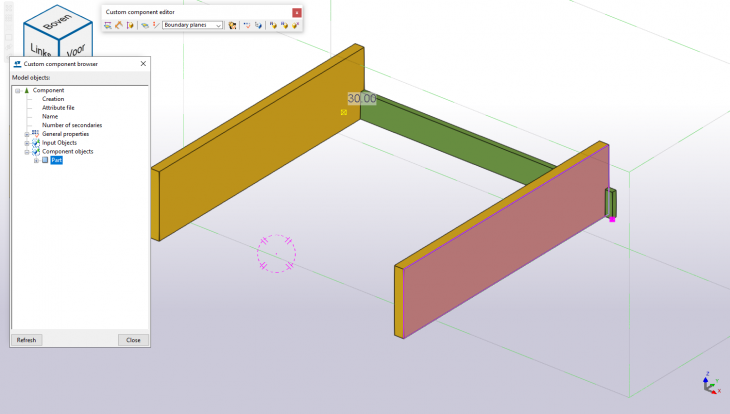
Task: Click the General properties node icon
Action: 35,134
